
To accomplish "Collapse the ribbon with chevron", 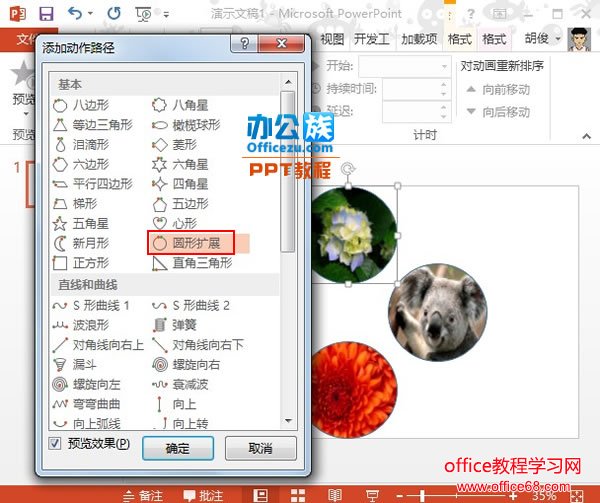I will [586, 136].
